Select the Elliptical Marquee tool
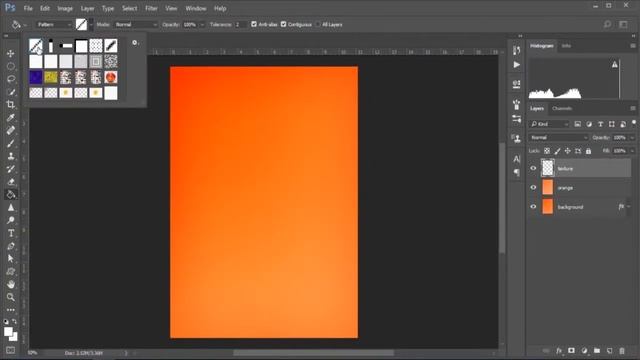Screen dimensions: 640x360 (x=11, y=66)
